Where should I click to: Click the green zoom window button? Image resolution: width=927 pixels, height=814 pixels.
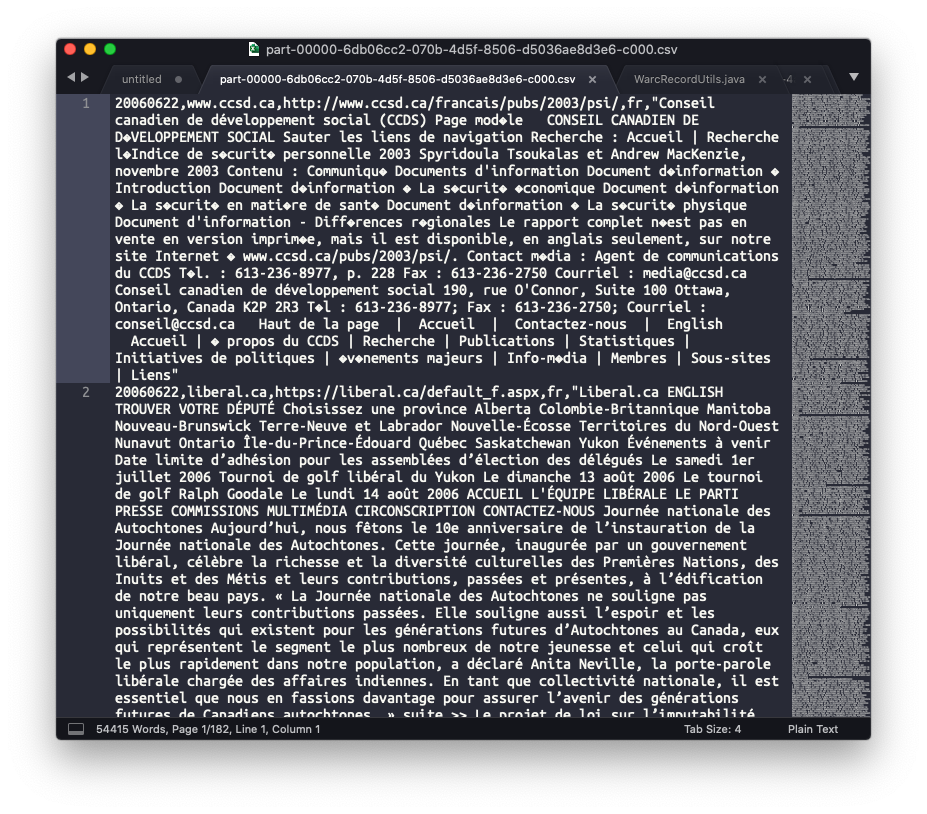110,49
